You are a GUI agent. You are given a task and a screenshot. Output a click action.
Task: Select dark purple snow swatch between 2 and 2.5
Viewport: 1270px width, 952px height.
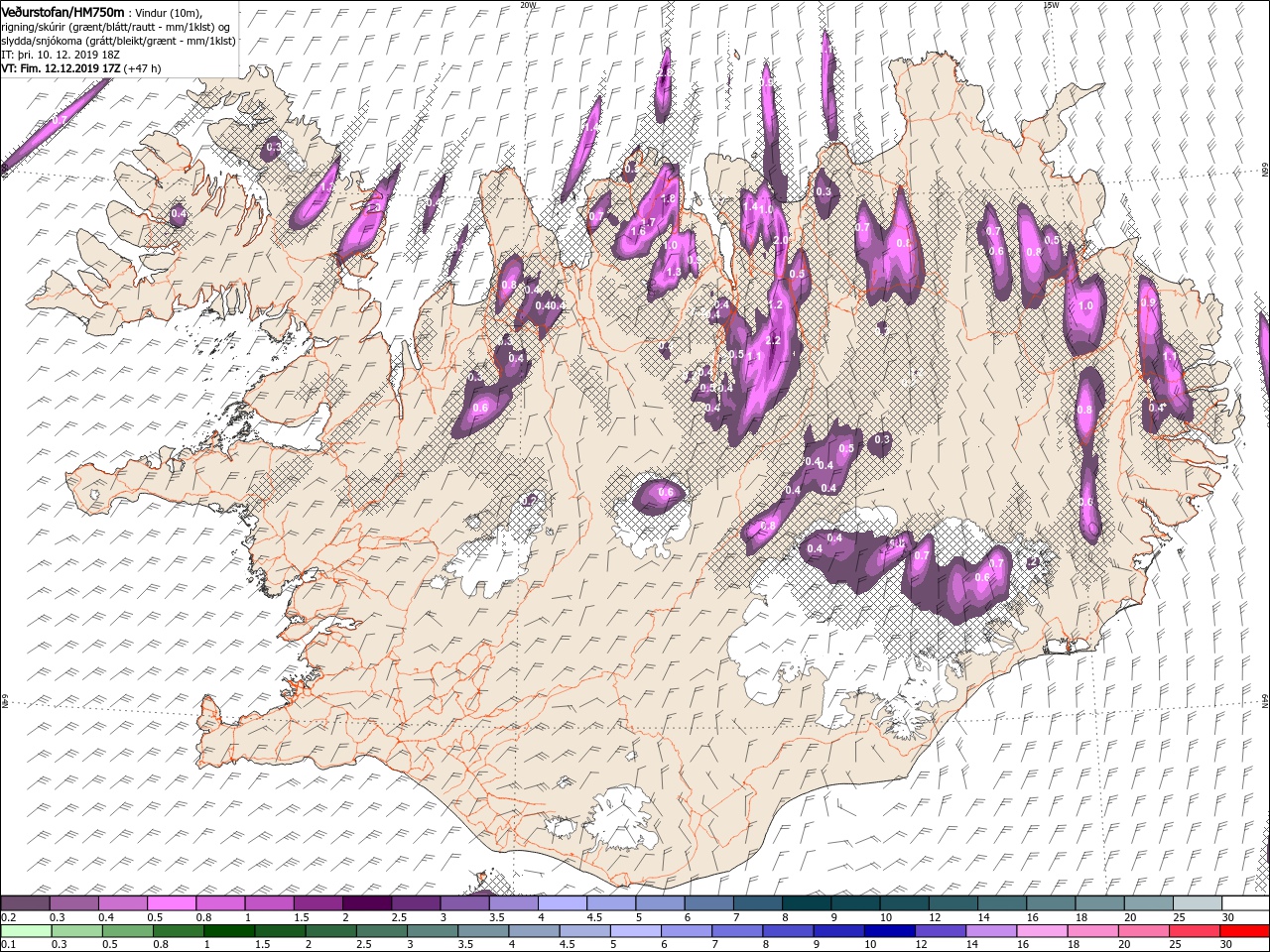coord(366,903)
